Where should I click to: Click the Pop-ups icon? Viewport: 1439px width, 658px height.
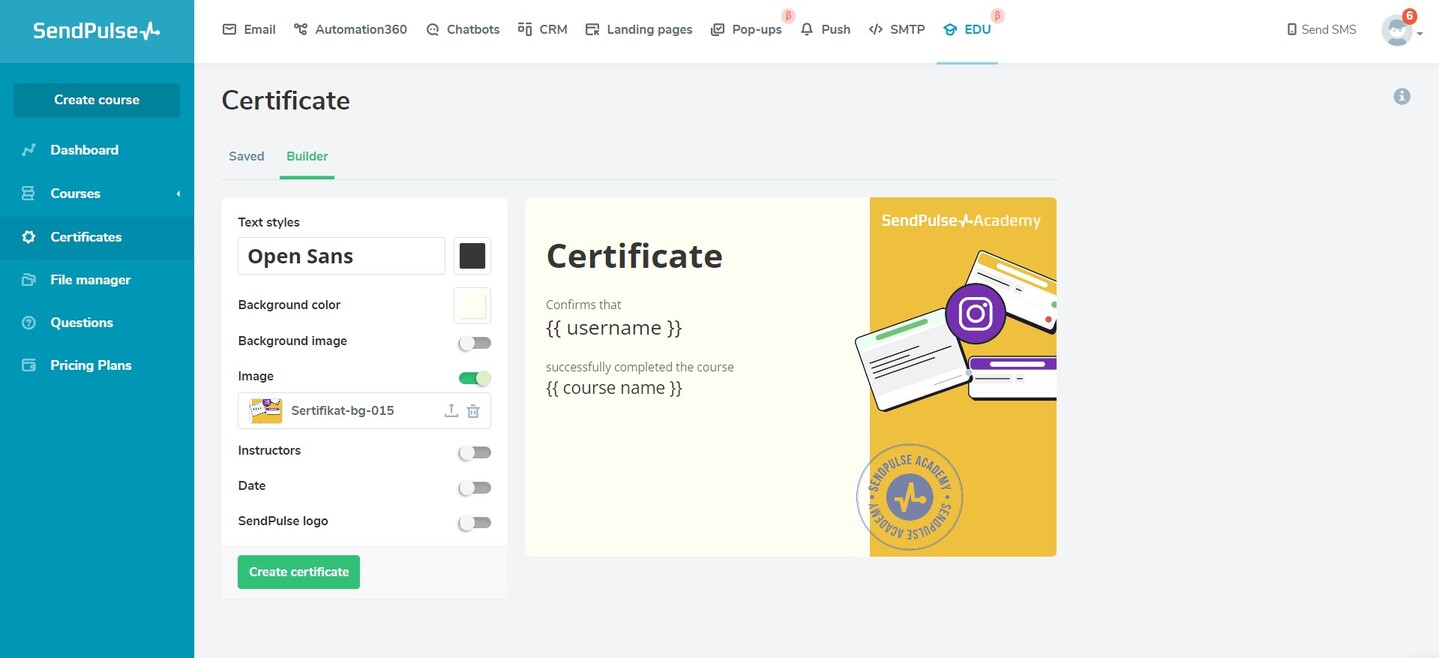[x=717, y=30]
